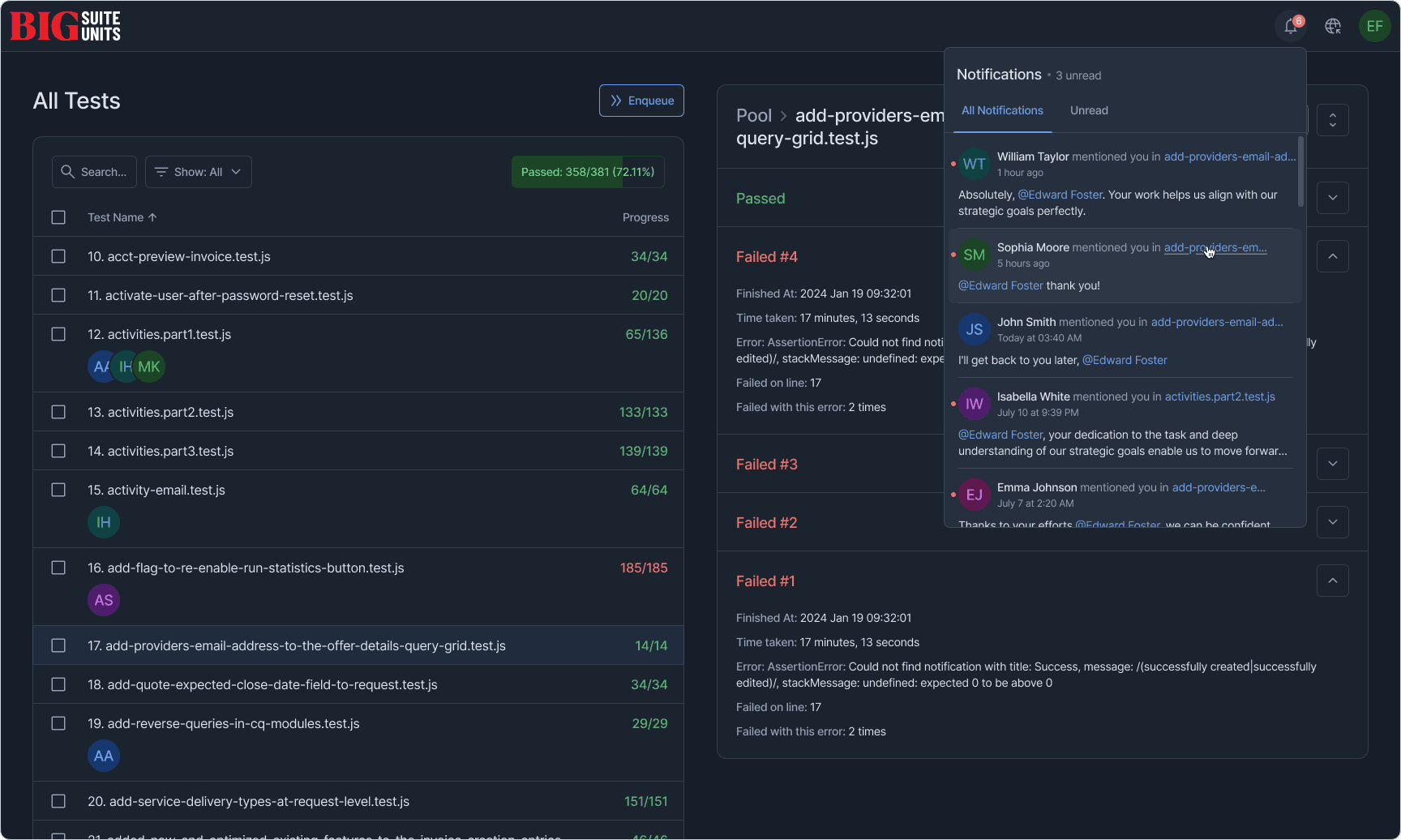Check the box for activate-user-after-password-reset.test.js
The width and height of the screenshot is (1401, 840).
pos(58,295)
